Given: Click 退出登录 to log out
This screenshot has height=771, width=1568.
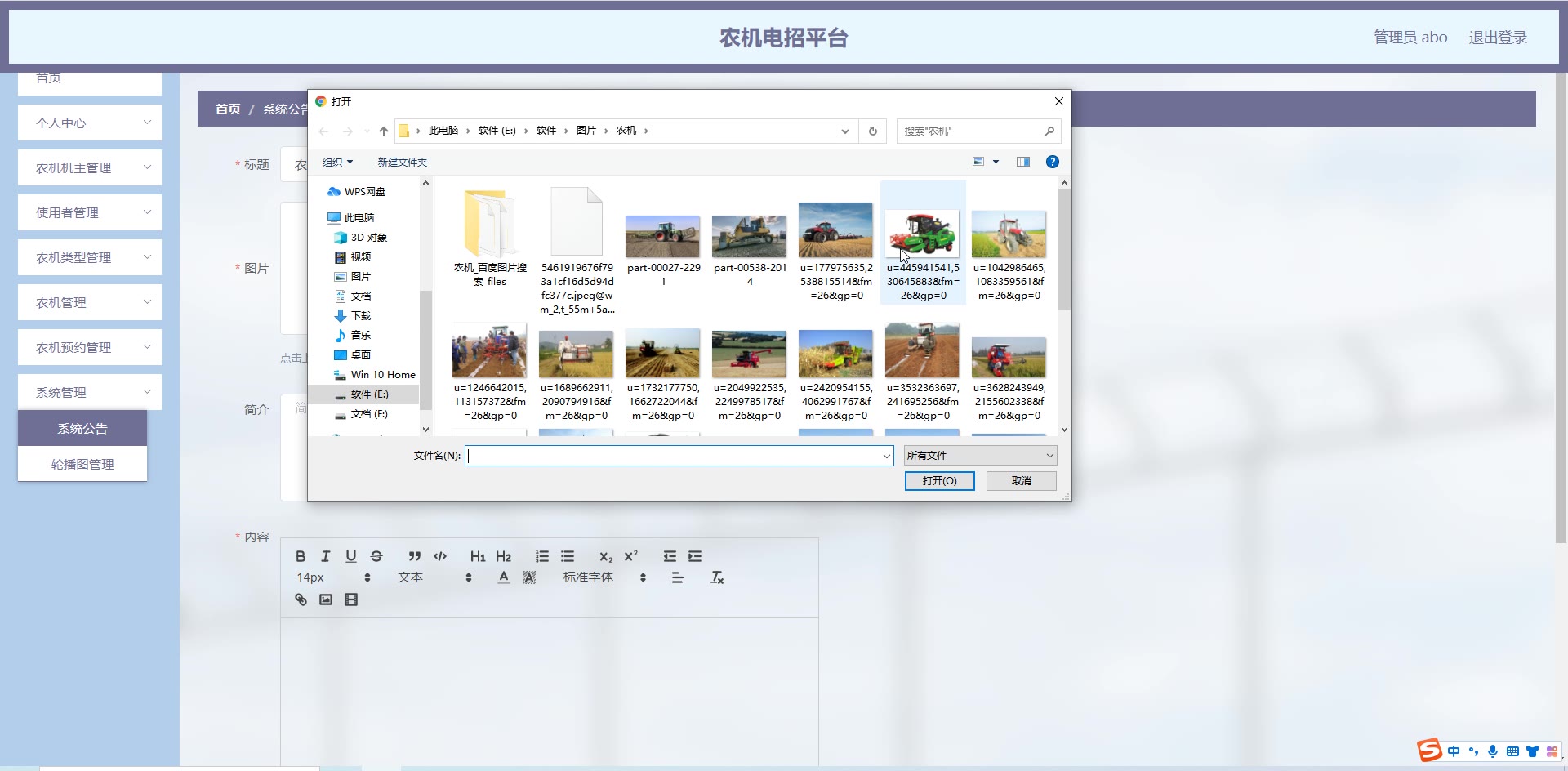Looking at the screenshot, I should tap(1497, 38).
